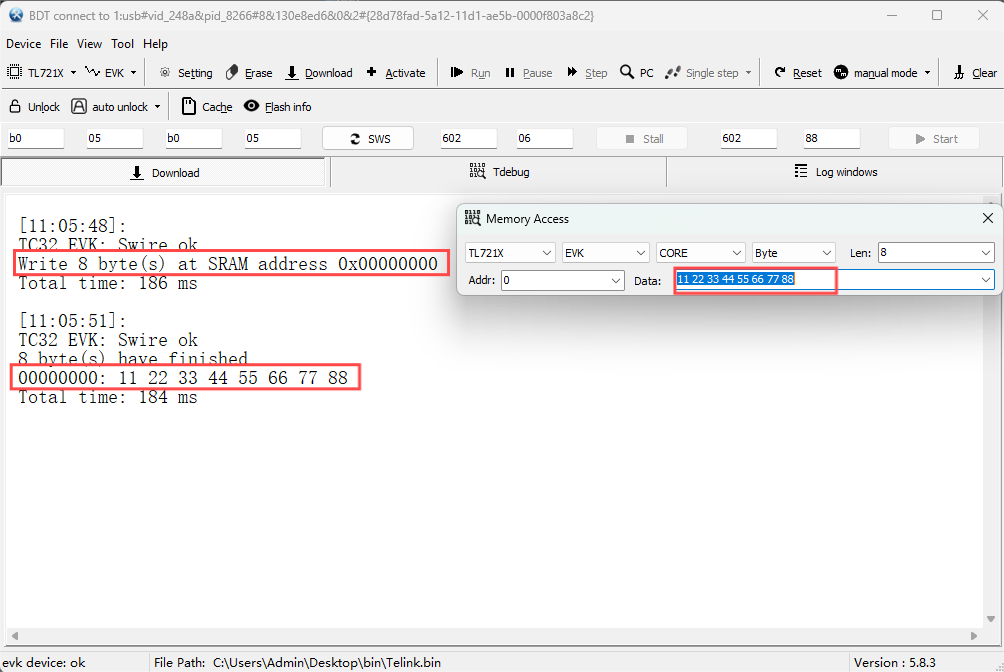Expand the auto unlock dropdown arrow
This screenshot has width=1004, height=672.
pos(158,106)
